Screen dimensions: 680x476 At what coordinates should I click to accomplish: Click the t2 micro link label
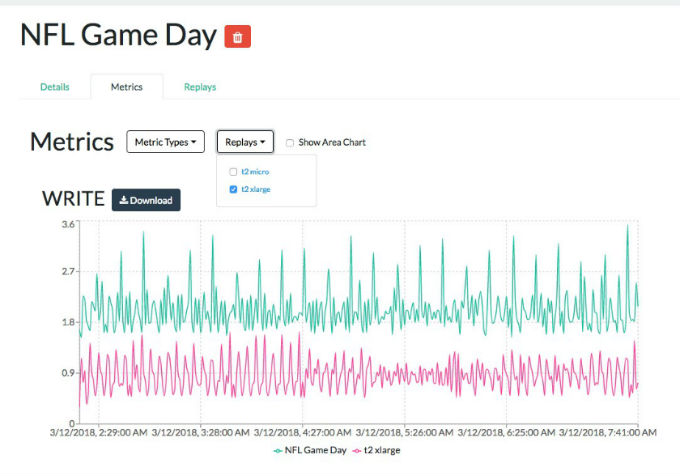point(255,172)
